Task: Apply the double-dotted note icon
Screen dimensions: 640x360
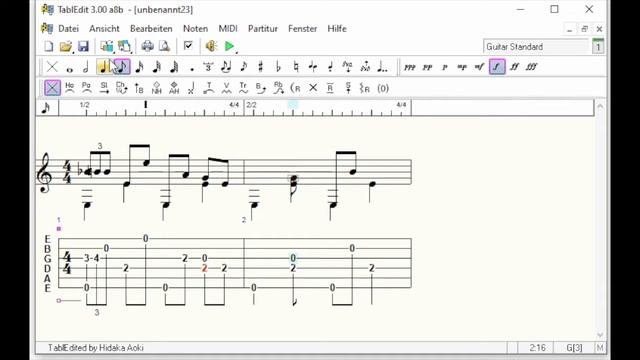Action: tap(382, 67)
